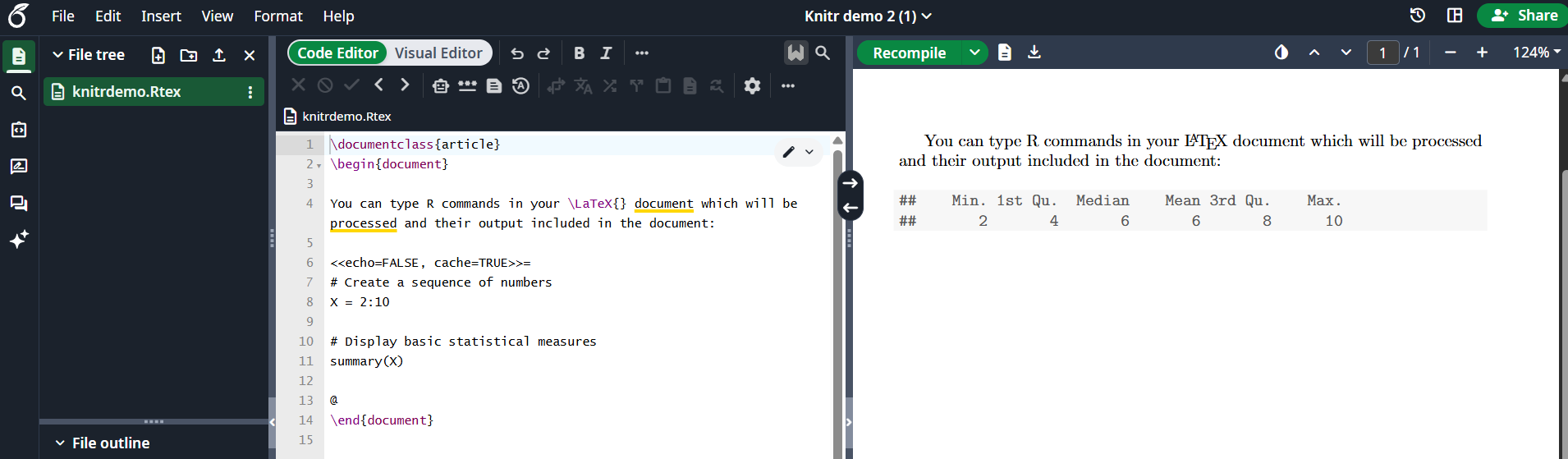This screenshot has width=1568, height=459.
Task: Open the options menu for knitrdemo.Rtex
Action: [250, 92]
